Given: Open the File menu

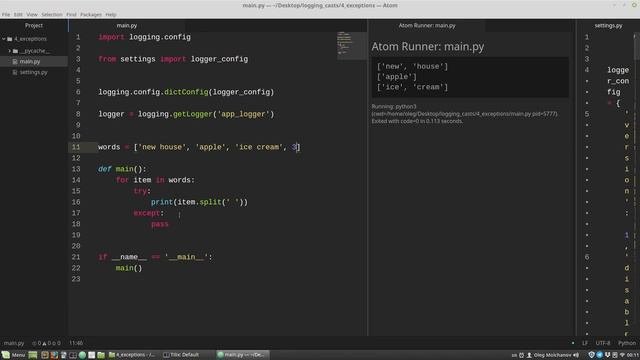Looking at the screenshot, I should click(6, 14).
